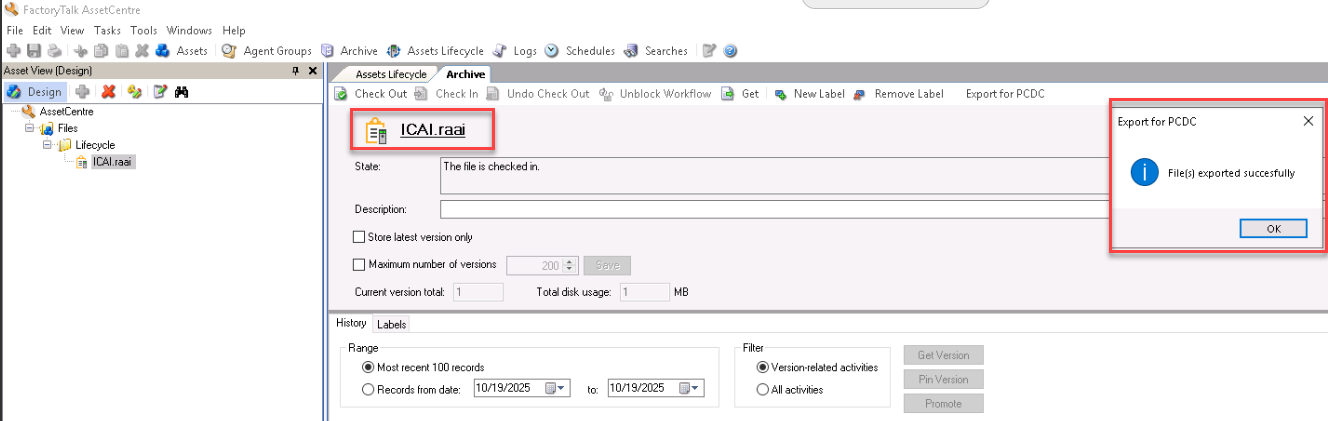Enable Store latest version only checkbox
Screen dimensions: 1328x421
360,238
